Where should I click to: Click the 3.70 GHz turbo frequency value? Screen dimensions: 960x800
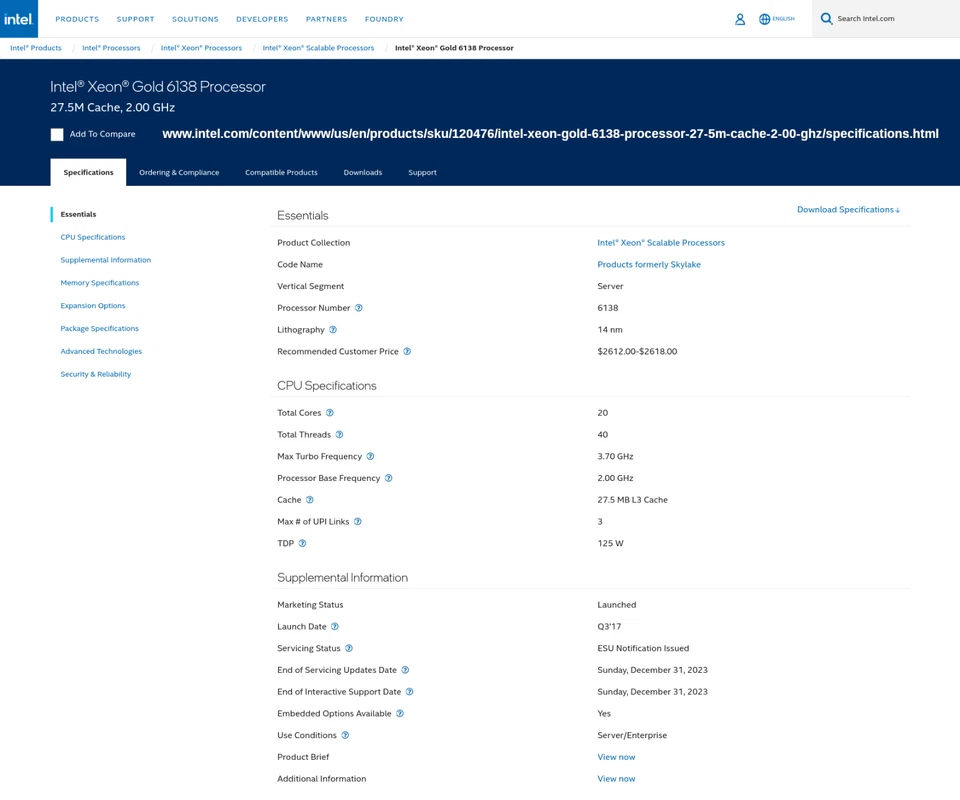615,457
